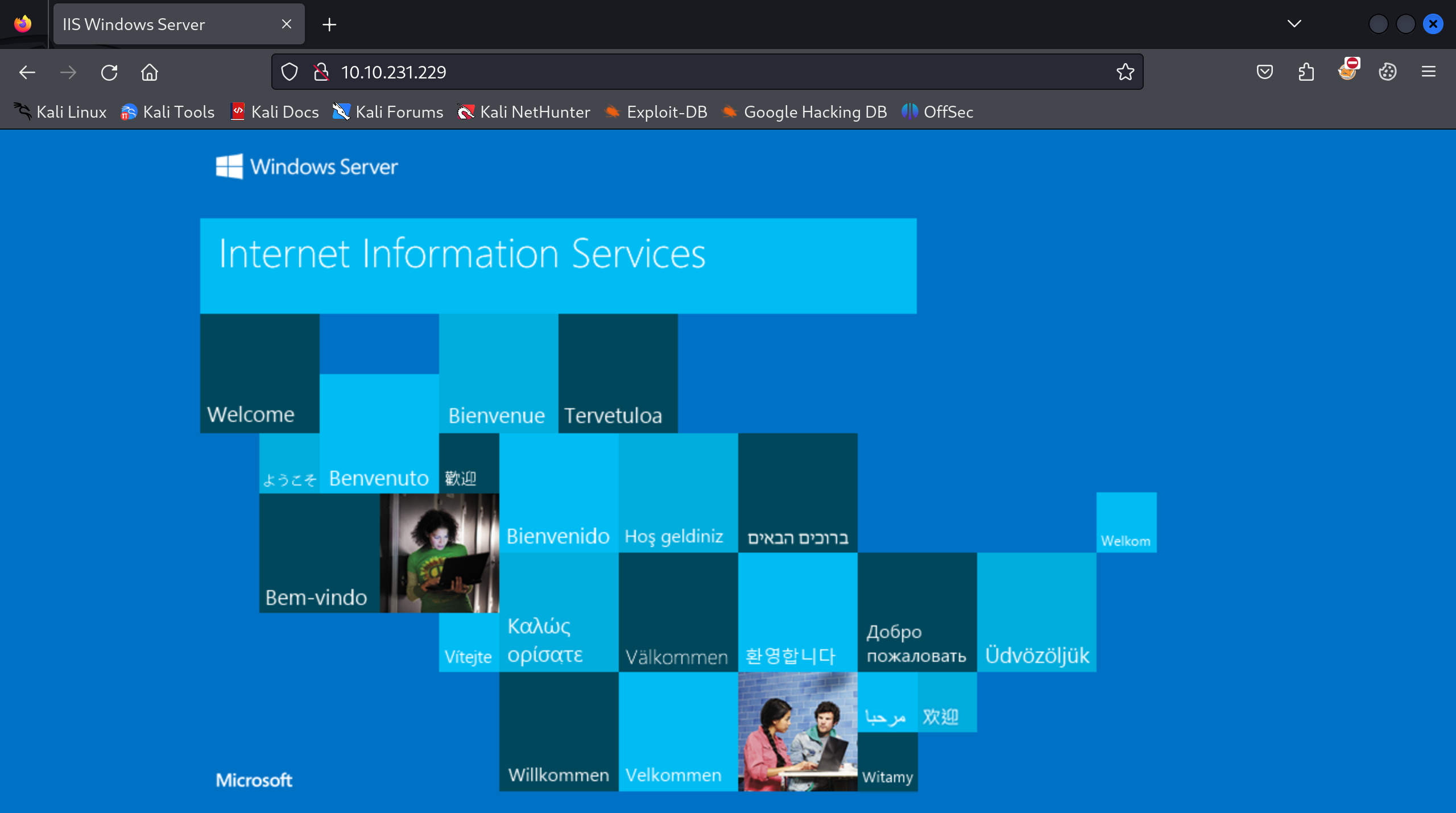This screenshot has height=813, width=1456.
Task: Click the Internet Information Services banner image
Action: (557, 266)
